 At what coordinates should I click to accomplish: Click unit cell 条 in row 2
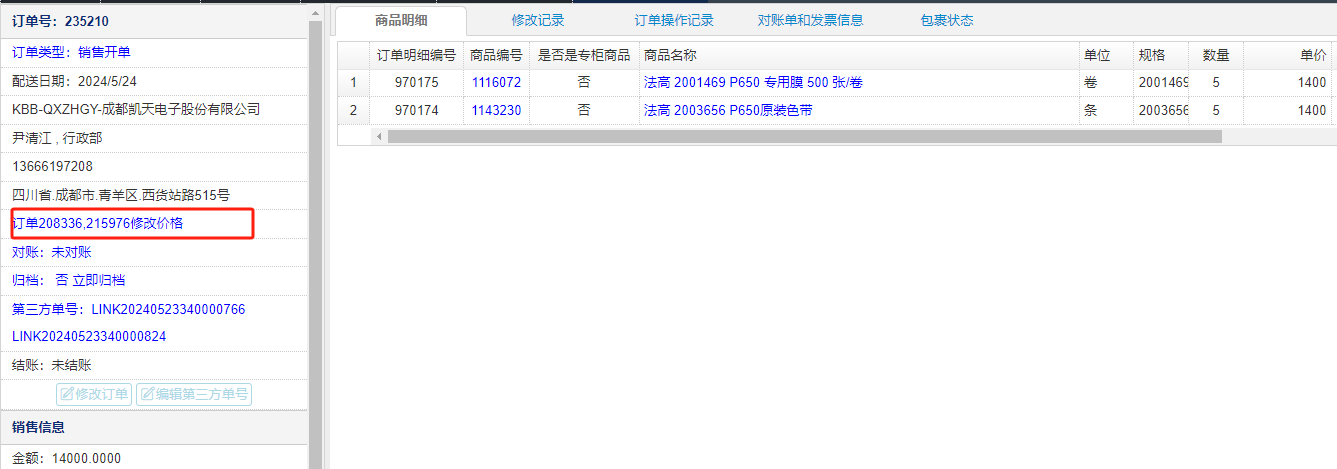(1105, 111)
